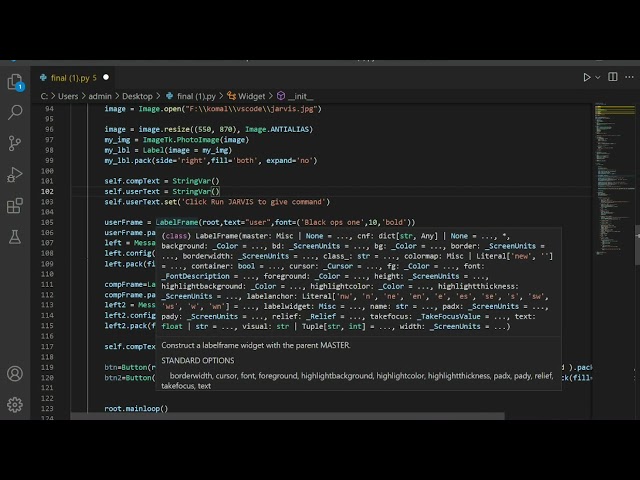Expand the run options dropdown arrow
This screenshot has width=640, height=480.
598,77
